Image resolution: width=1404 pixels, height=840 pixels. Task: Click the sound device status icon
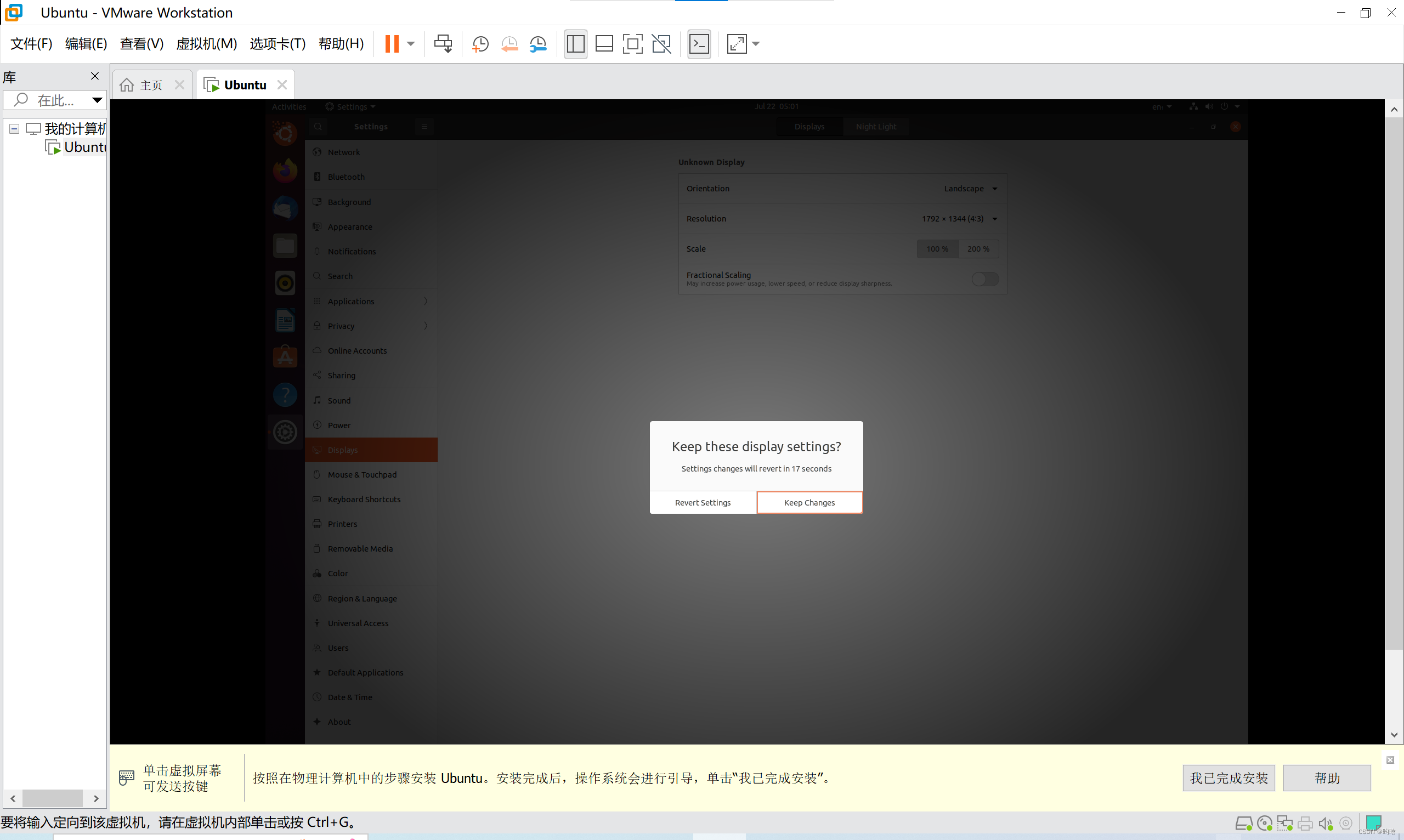[x=1326, y=824]
